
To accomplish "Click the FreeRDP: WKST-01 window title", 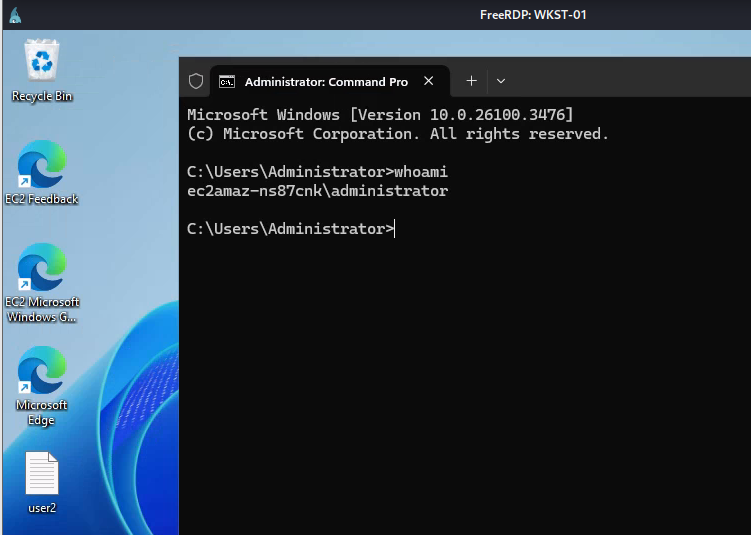I will pos(533,15).
